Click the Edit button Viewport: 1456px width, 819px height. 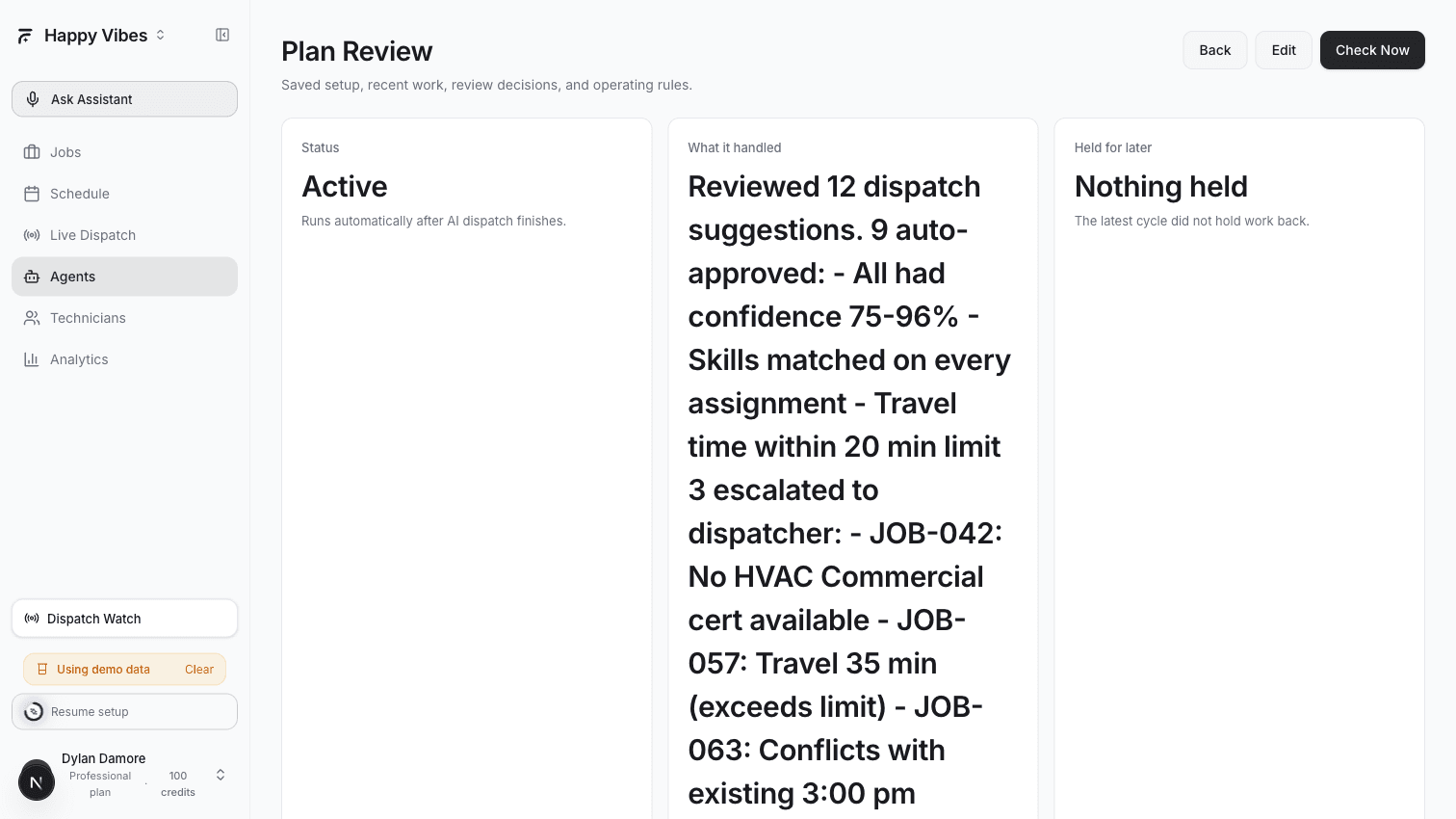click(x=1283, y=49)
